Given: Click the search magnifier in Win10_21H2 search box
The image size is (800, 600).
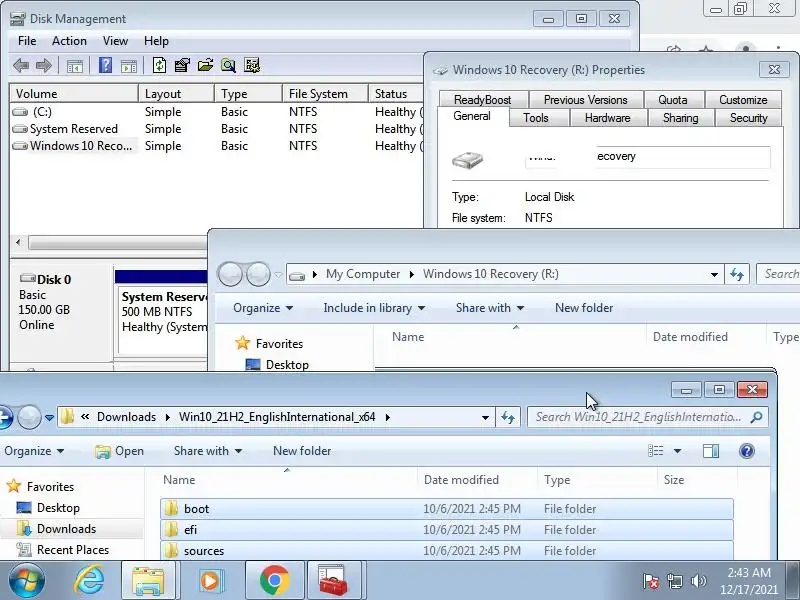Looking at the screenshot, I should (x=757, y=417).
